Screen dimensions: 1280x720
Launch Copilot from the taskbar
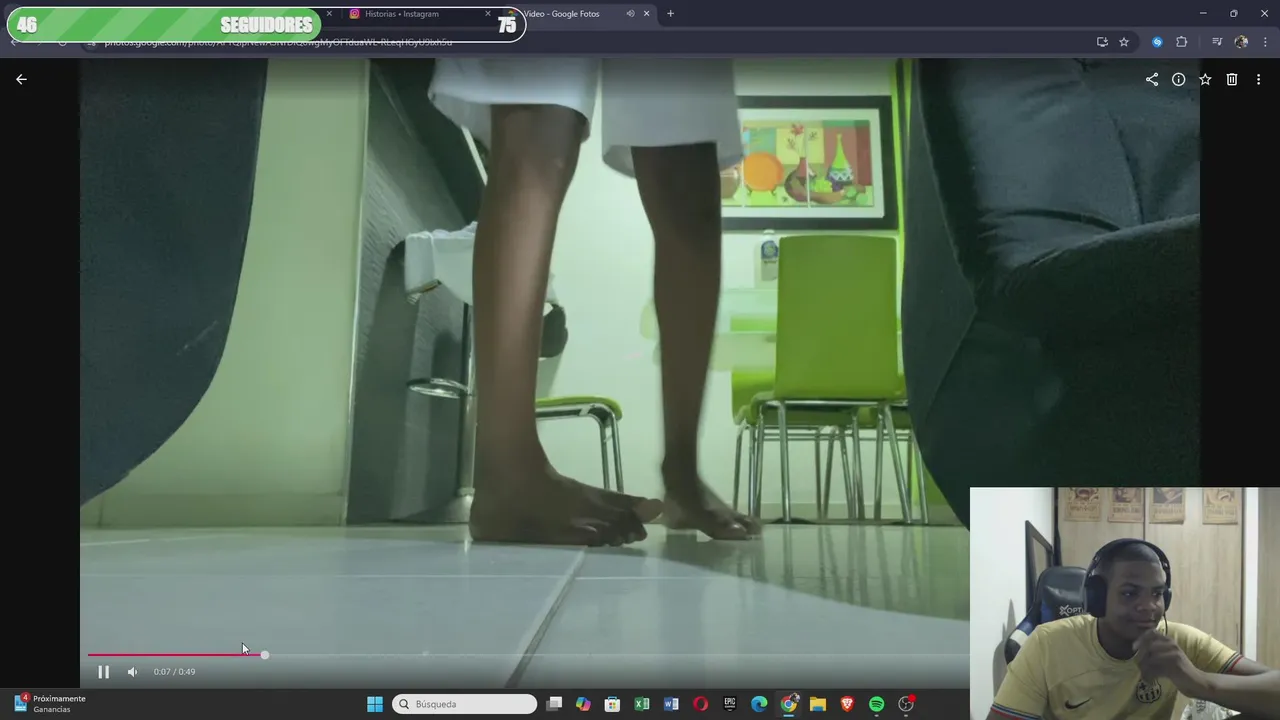point(583,704)
